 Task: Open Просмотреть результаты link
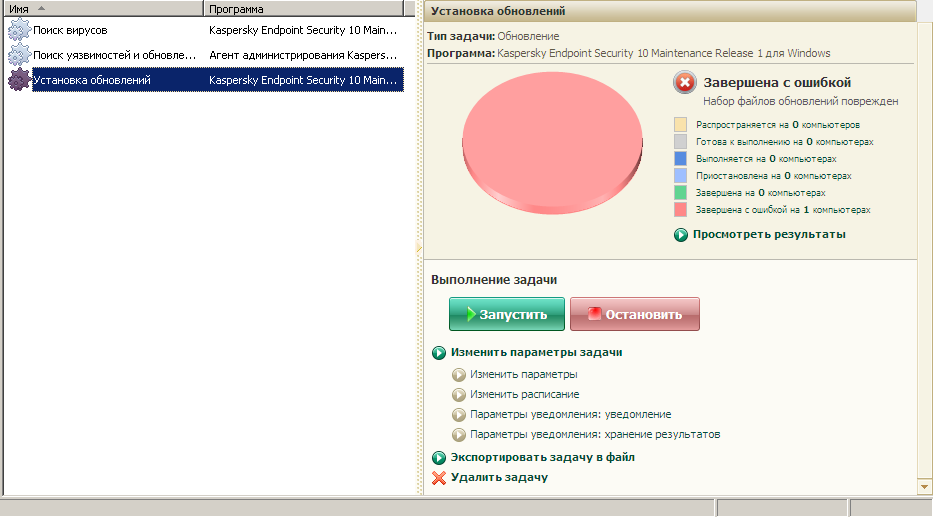pyautogui.click(x=769, y=234)
